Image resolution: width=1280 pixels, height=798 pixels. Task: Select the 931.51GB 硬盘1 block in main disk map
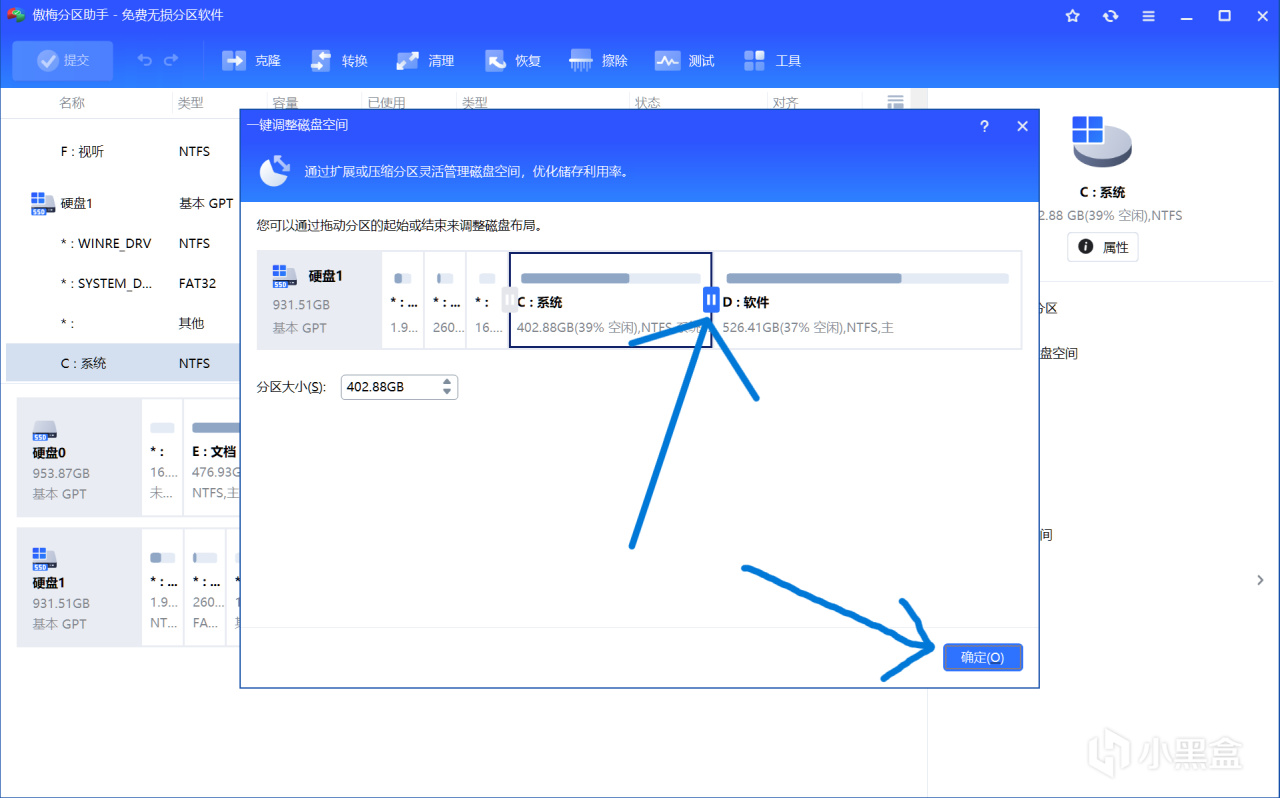(79, 587)
